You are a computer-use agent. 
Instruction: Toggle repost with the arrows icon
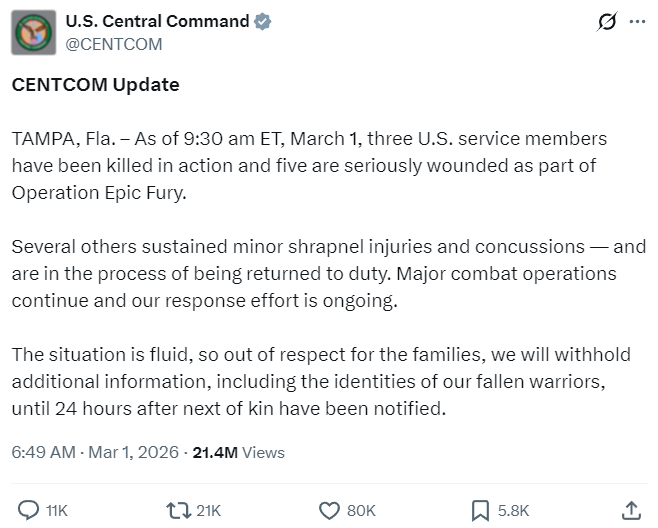click(x=177, y=510)
